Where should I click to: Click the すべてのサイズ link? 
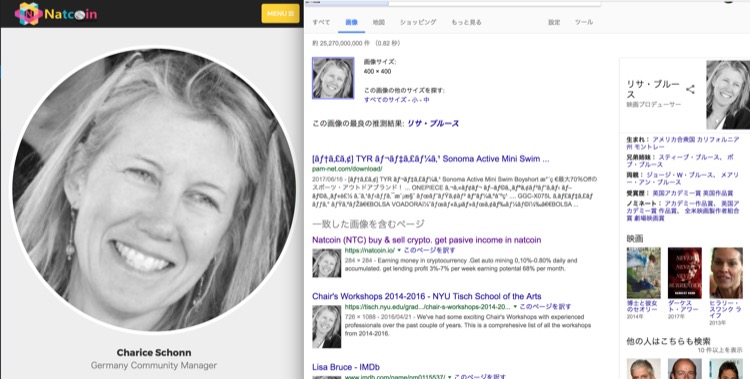click(386, 100)
